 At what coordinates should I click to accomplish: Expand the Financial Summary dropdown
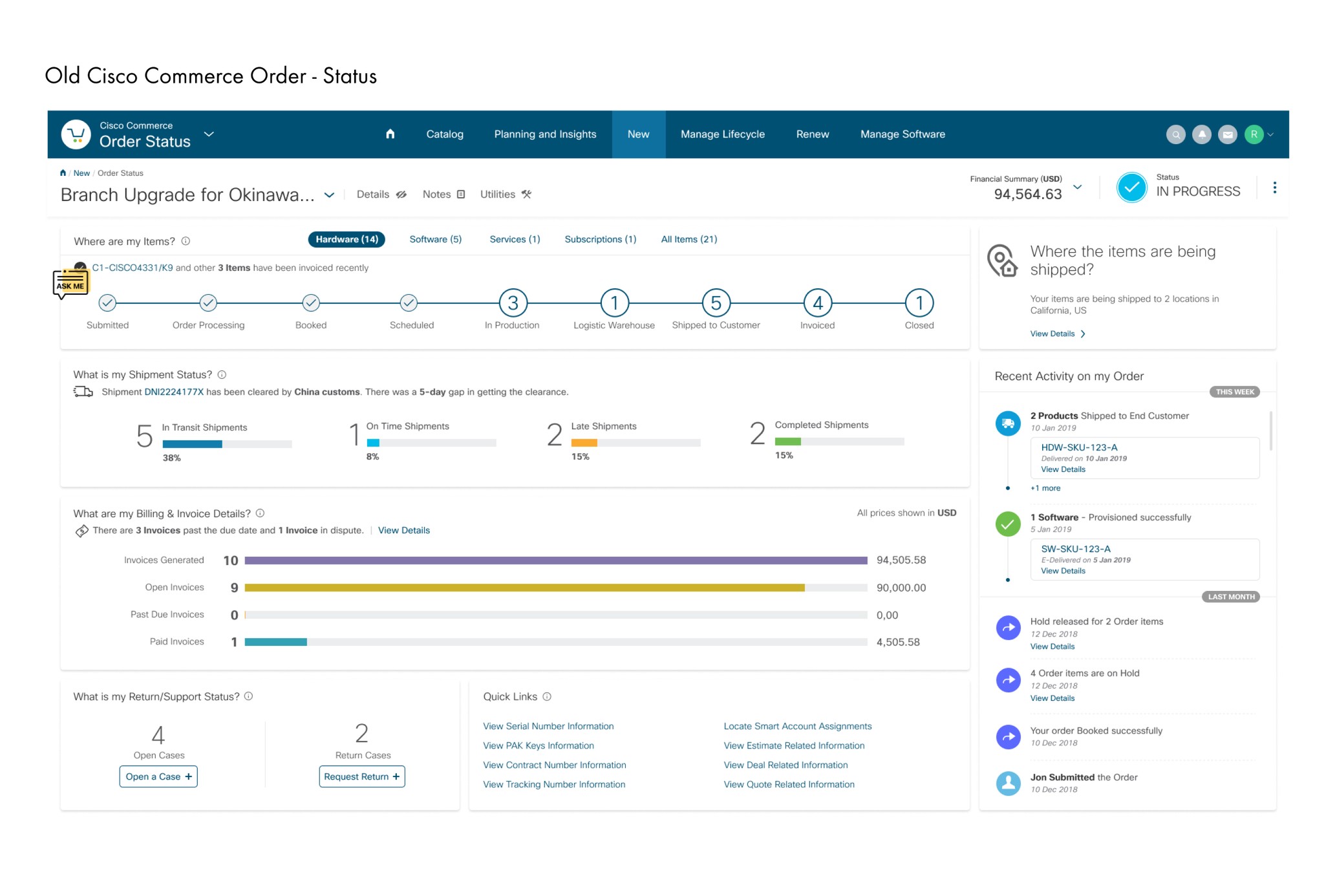(x=1077, y=187)
